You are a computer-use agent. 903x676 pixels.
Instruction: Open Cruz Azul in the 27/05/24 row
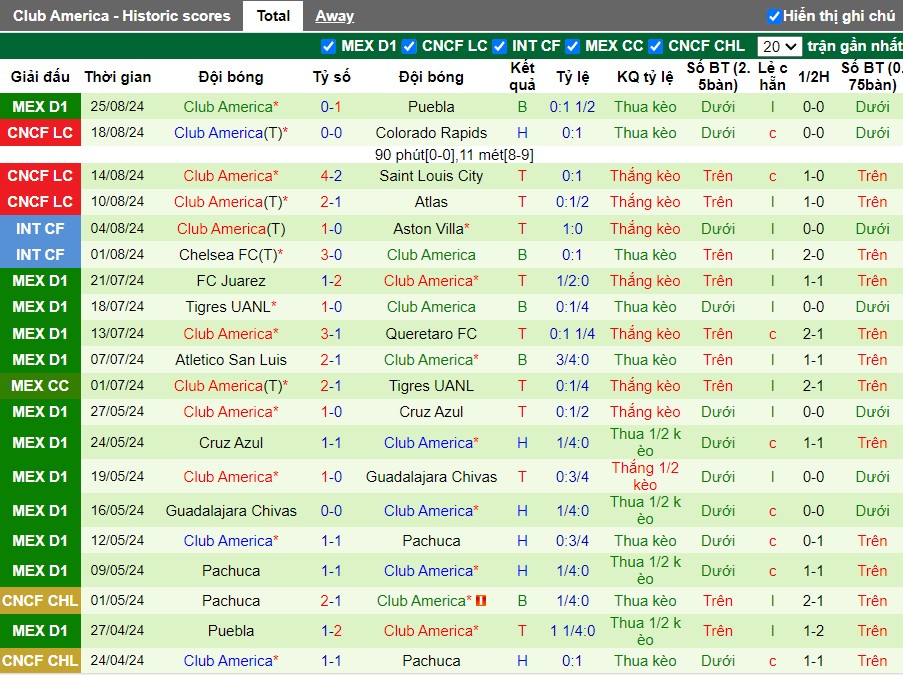point(431,412)
